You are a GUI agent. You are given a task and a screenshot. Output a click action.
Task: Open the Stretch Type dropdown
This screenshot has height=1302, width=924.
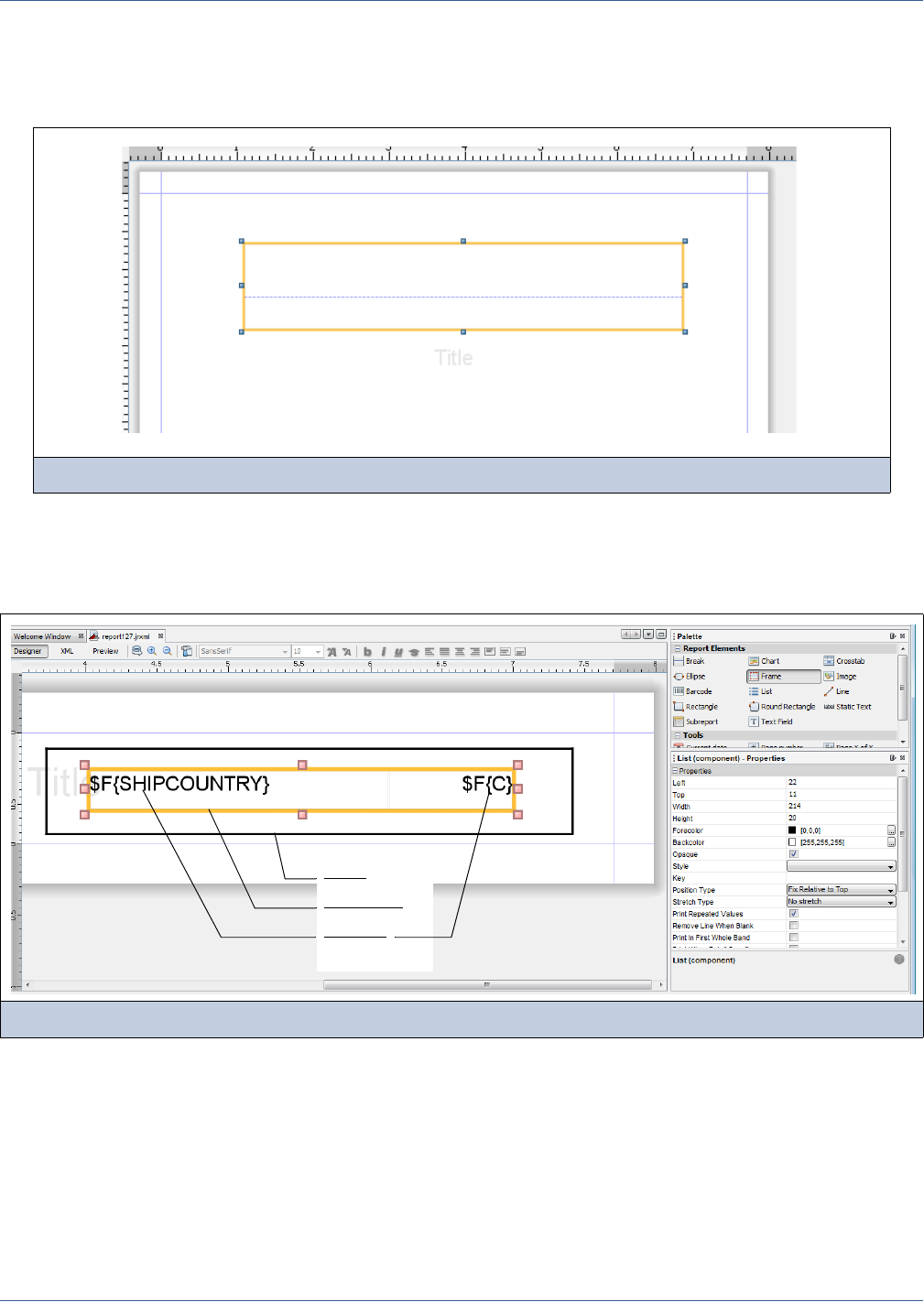tap(842, 902)
